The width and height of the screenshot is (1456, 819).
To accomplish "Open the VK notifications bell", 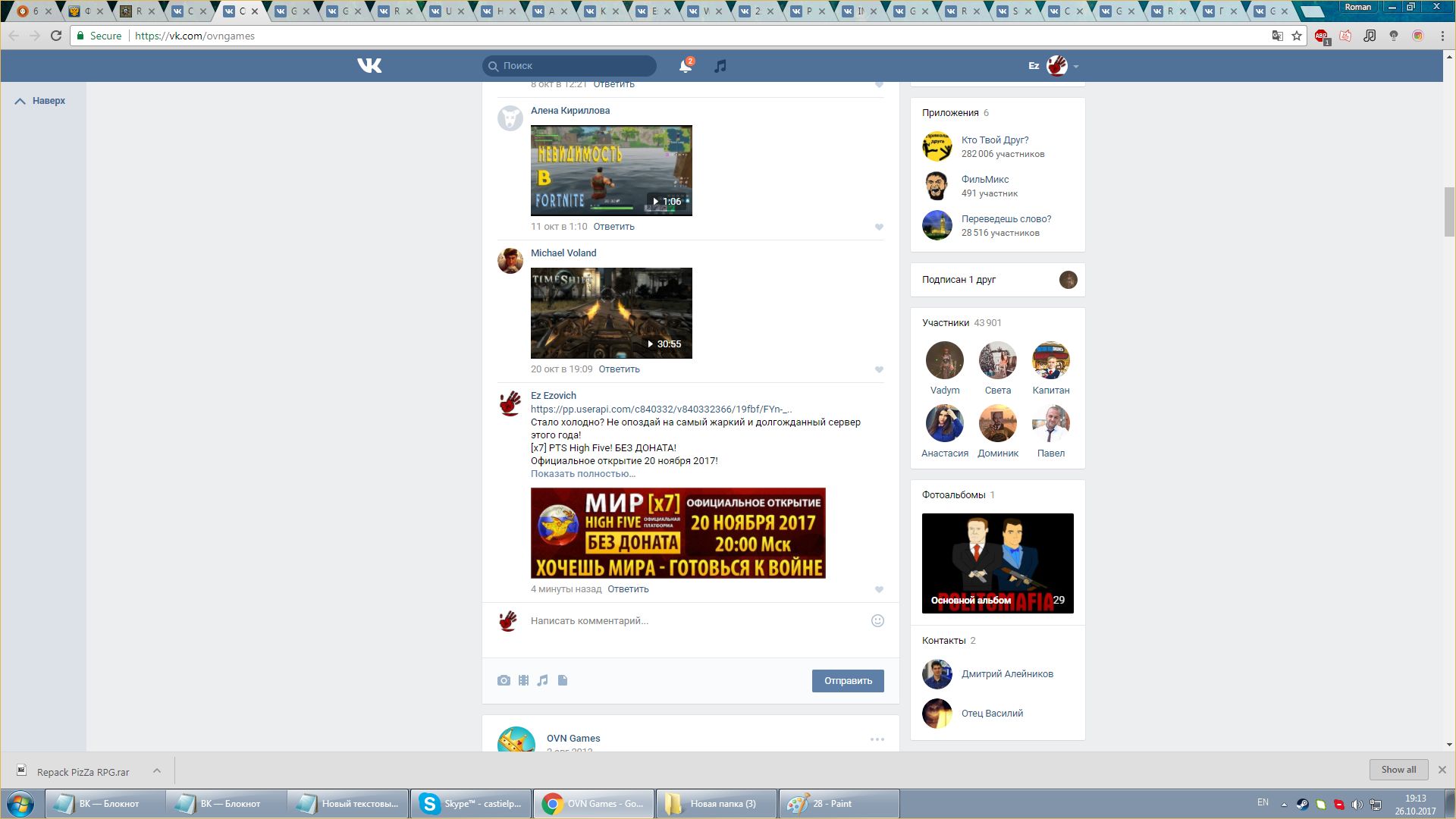I will 685,66.
